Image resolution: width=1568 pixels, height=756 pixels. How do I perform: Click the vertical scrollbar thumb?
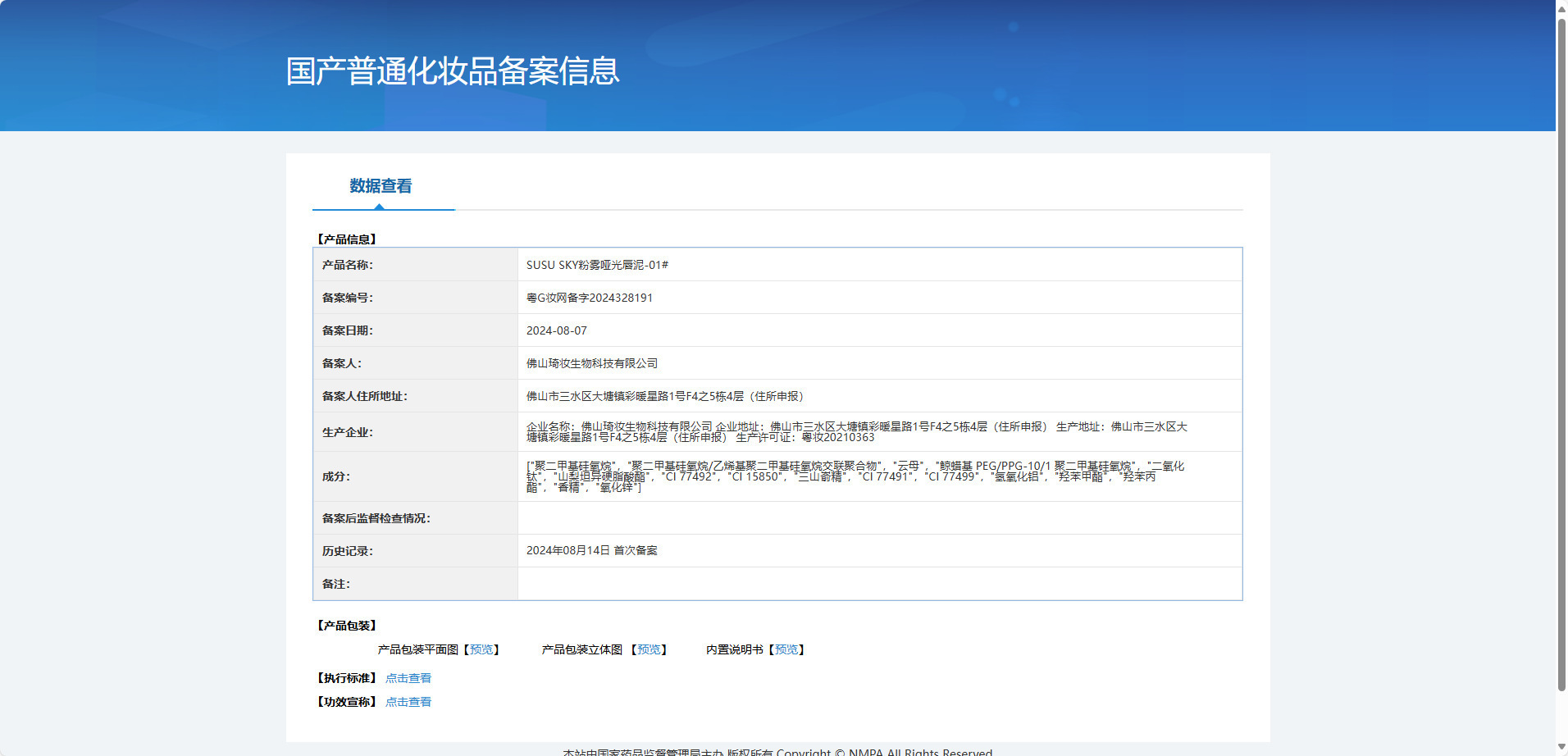pos(1561,354)
